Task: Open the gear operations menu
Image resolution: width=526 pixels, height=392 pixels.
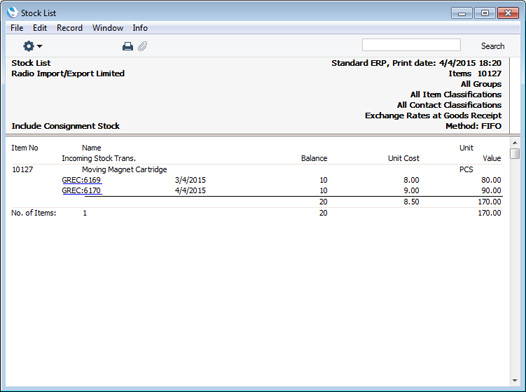Action: pos(32,46)
